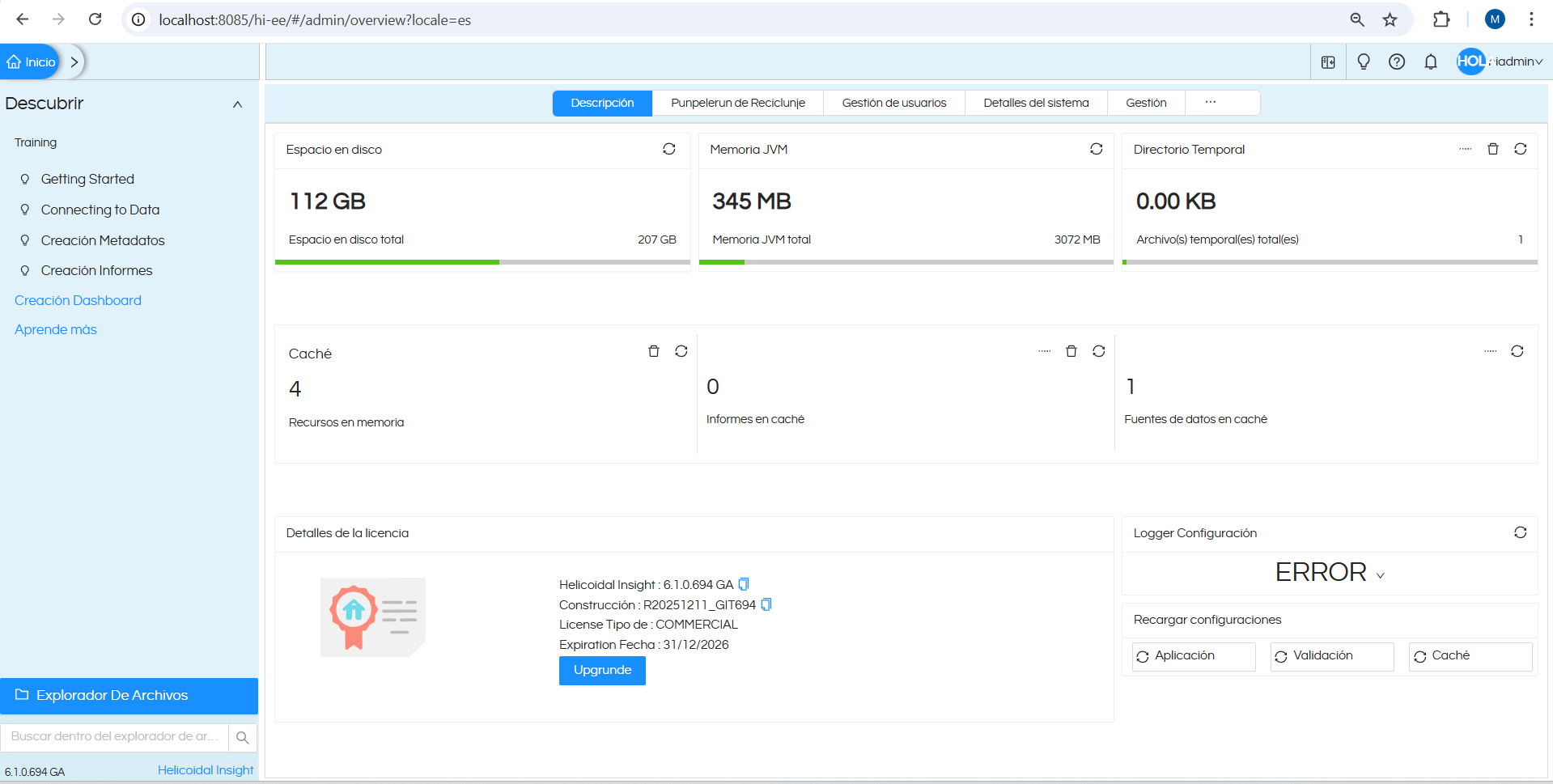Click the Upgrunde button
Viewport: 1553px width, 784px height.
click(x=602, y=670)
